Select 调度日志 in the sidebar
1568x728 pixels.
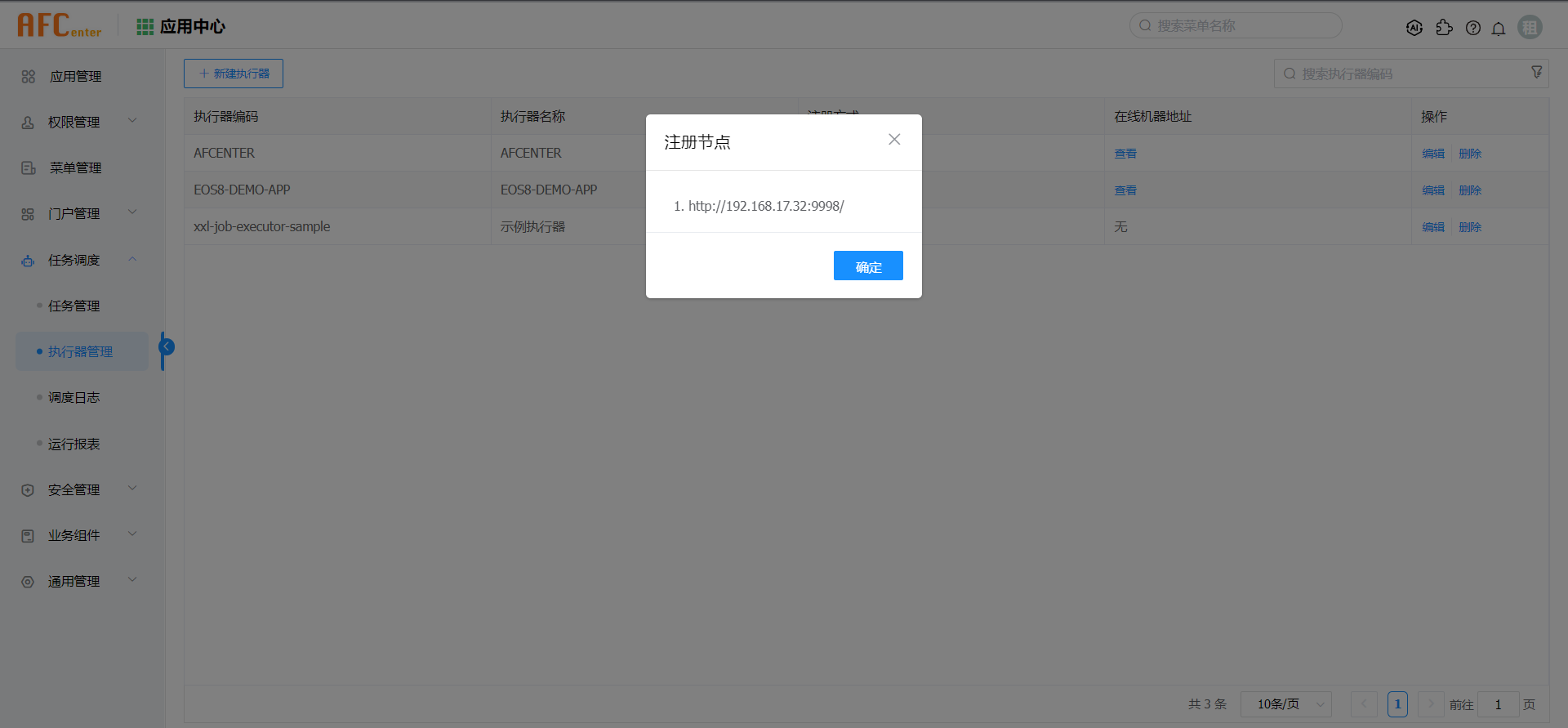pos(74,397)
